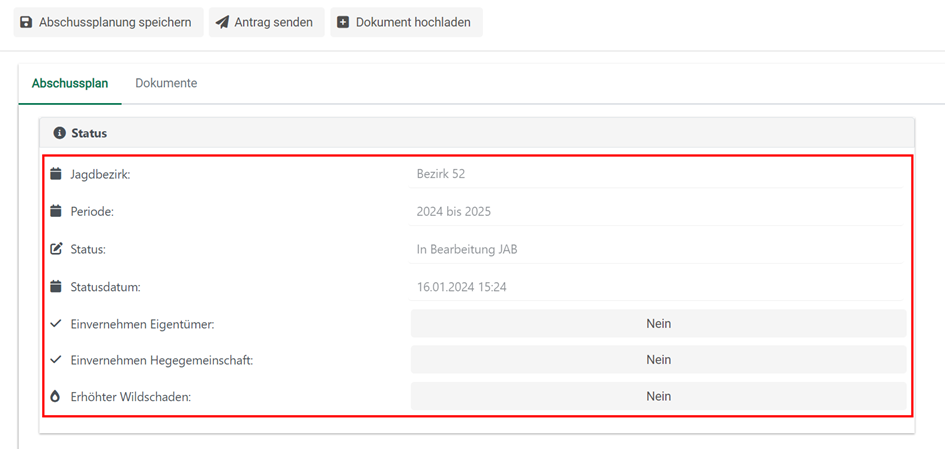Click the edit pencil icon beside Status
945x449 pixels.
(56, 249)
